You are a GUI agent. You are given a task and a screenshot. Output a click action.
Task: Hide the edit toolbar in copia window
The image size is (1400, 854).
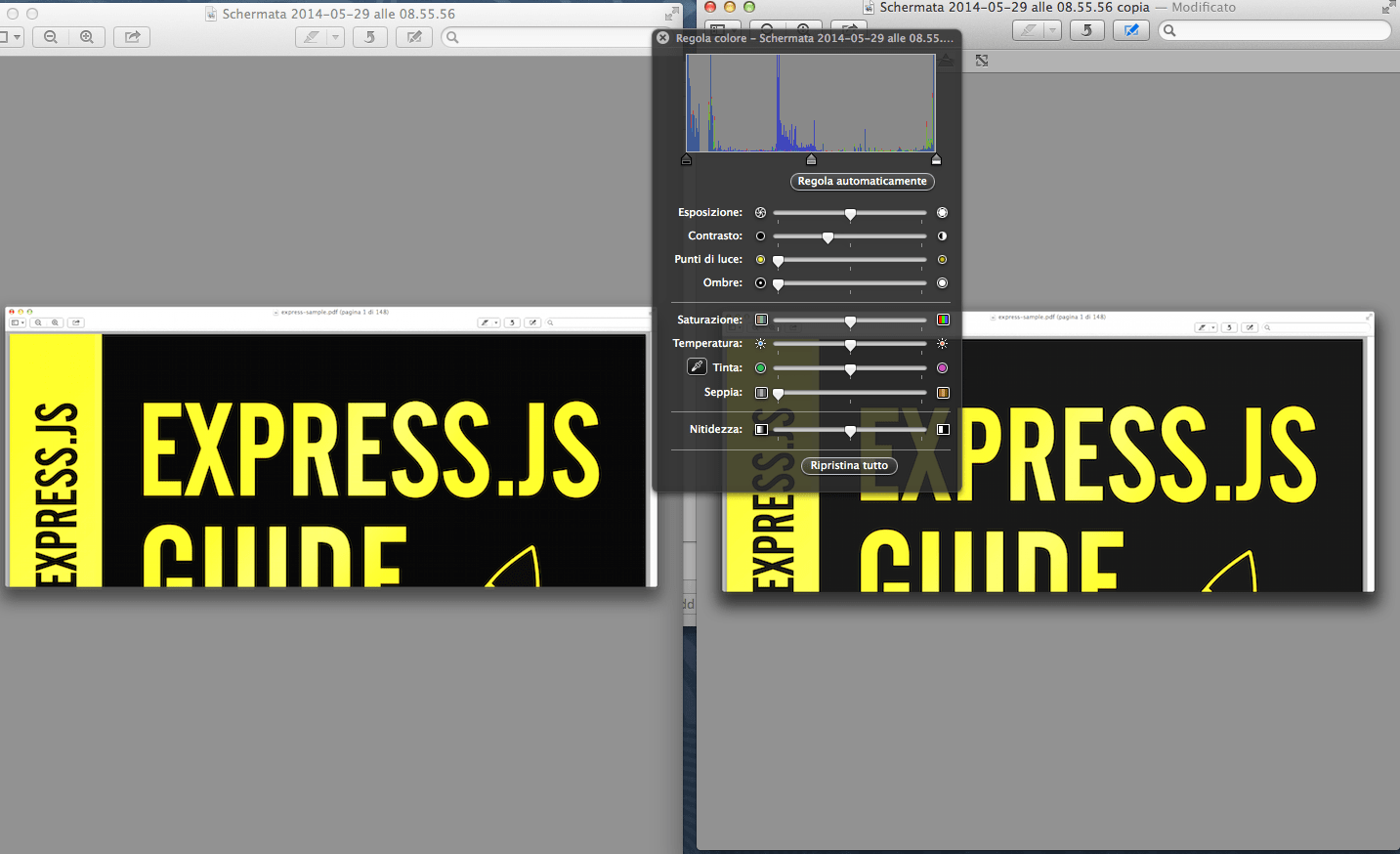click(1131, 30)
